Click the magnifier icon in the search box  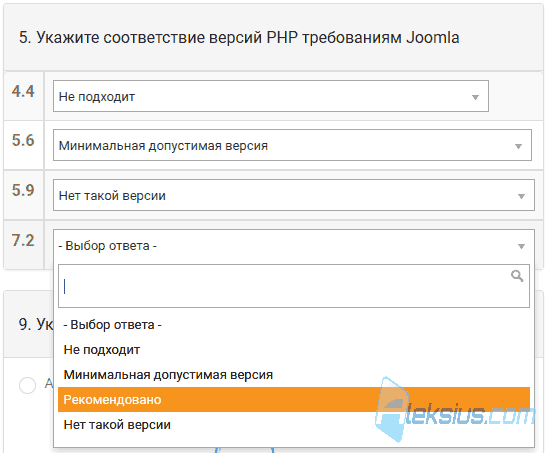pos(517,276)
